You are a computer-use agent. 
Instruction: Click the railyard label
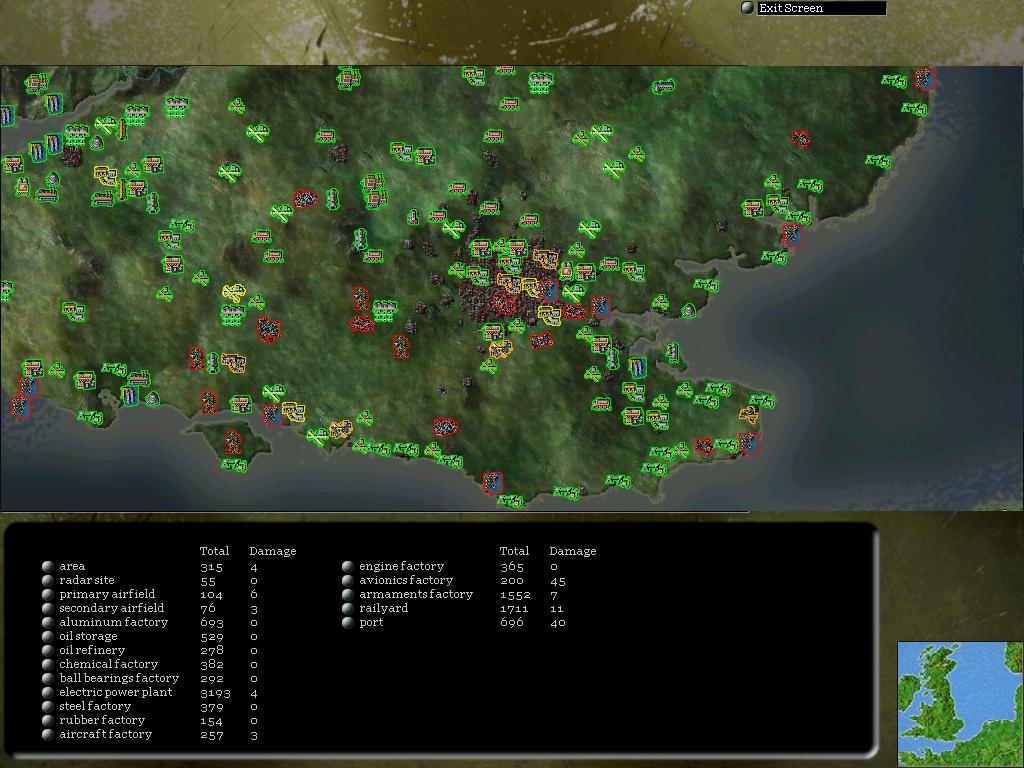coord(383,608)
